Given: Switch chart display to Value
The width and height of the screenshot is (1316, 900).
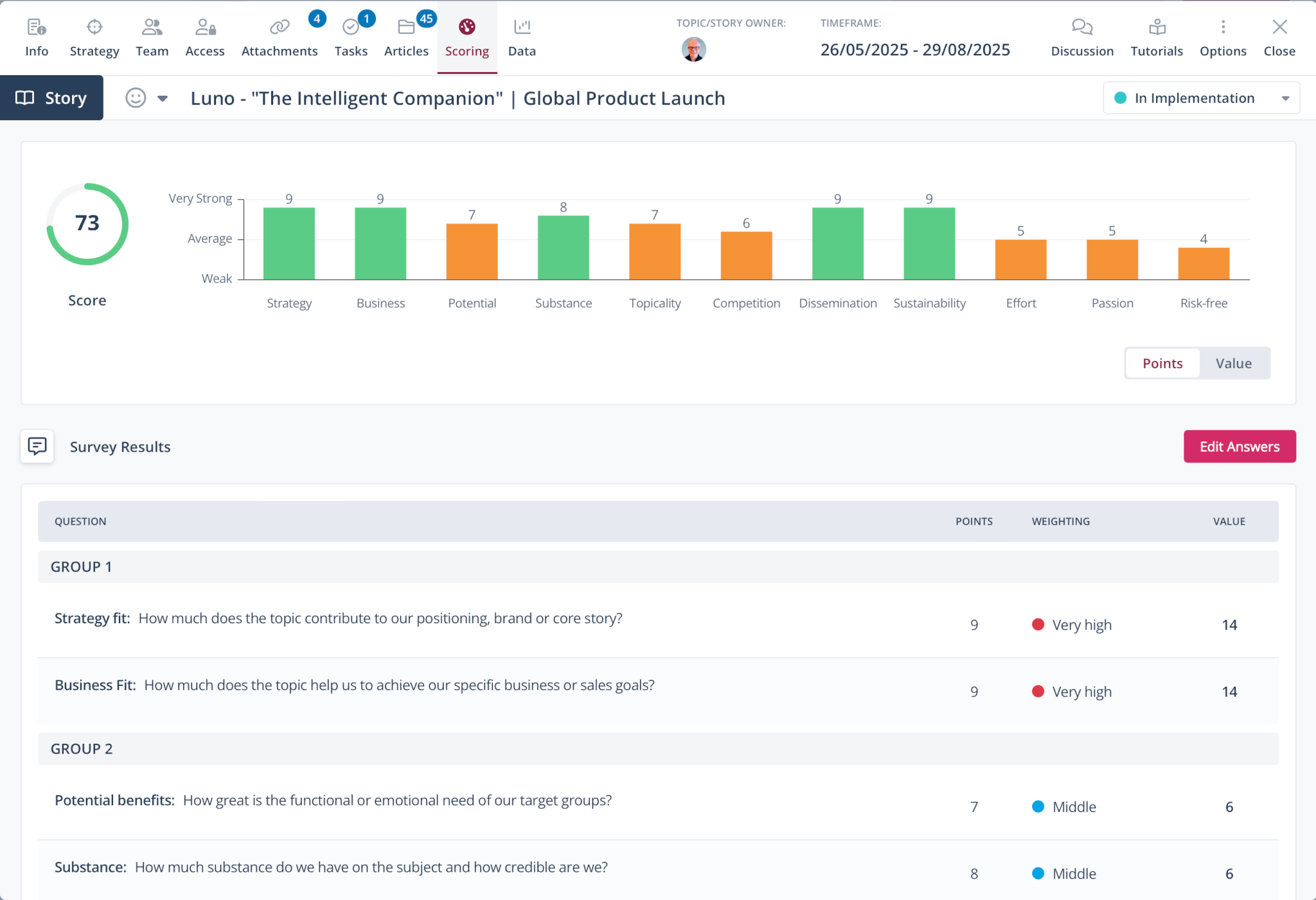Looking at the screenshot, I should pyautogui.click(x=1232, y=363).
